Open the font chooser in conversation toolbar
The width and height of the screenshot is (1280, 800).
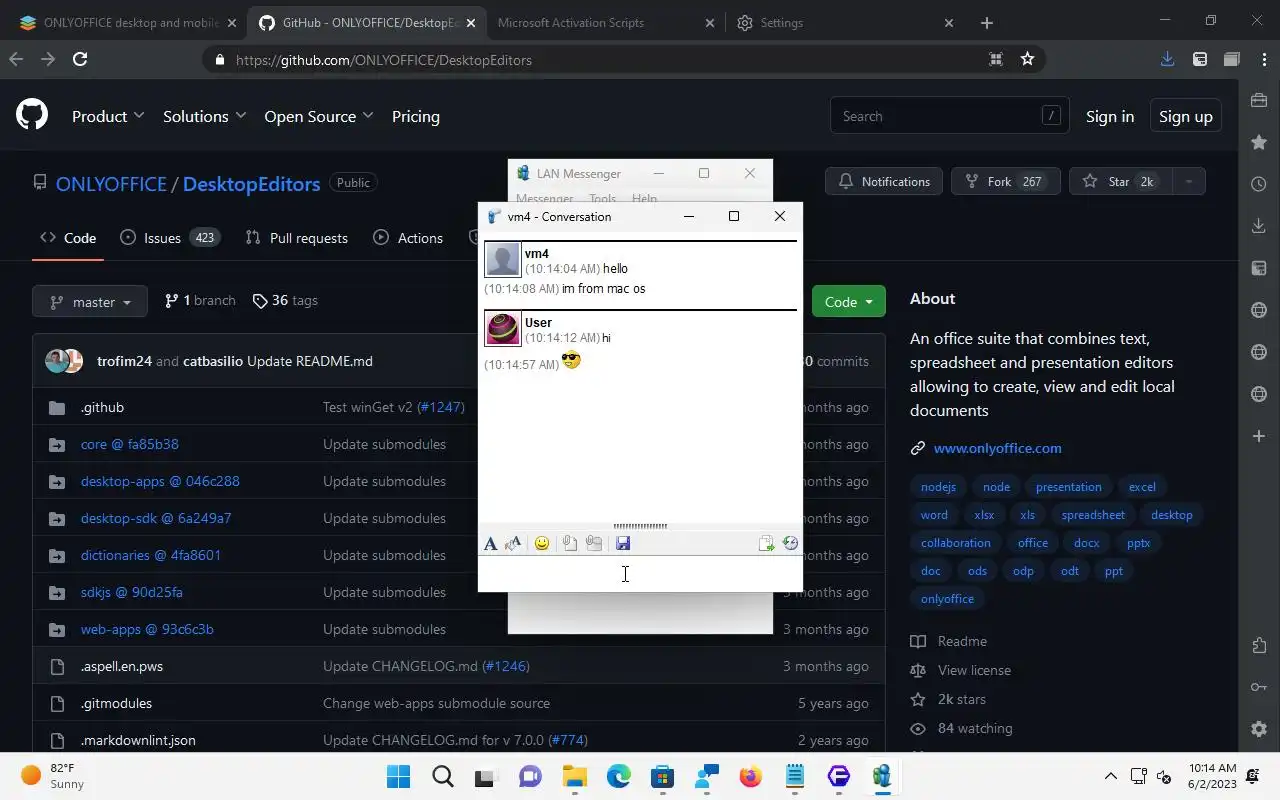click(490, 544)
